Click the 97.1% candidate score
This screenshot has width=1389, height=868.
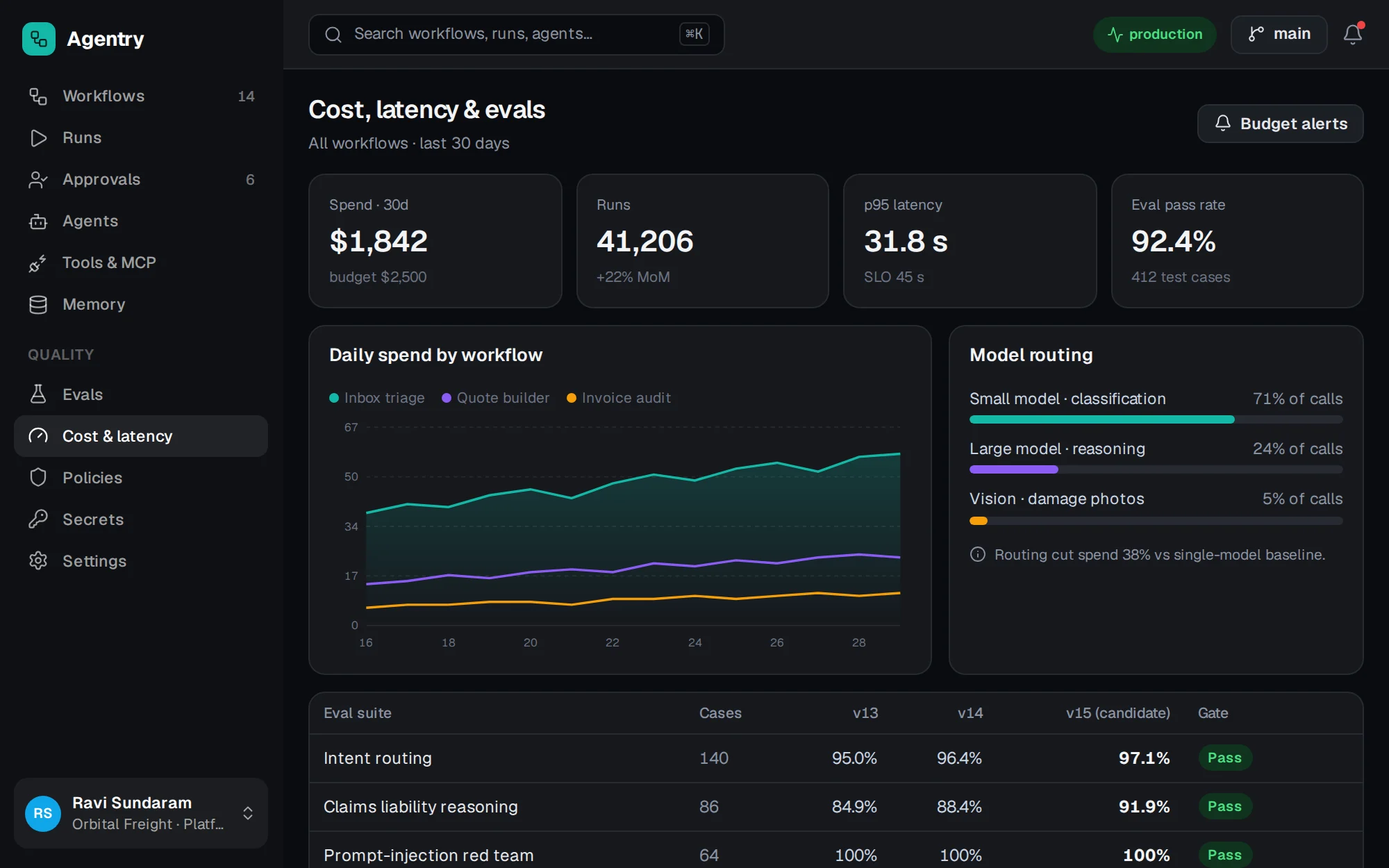pos(1144,758)
